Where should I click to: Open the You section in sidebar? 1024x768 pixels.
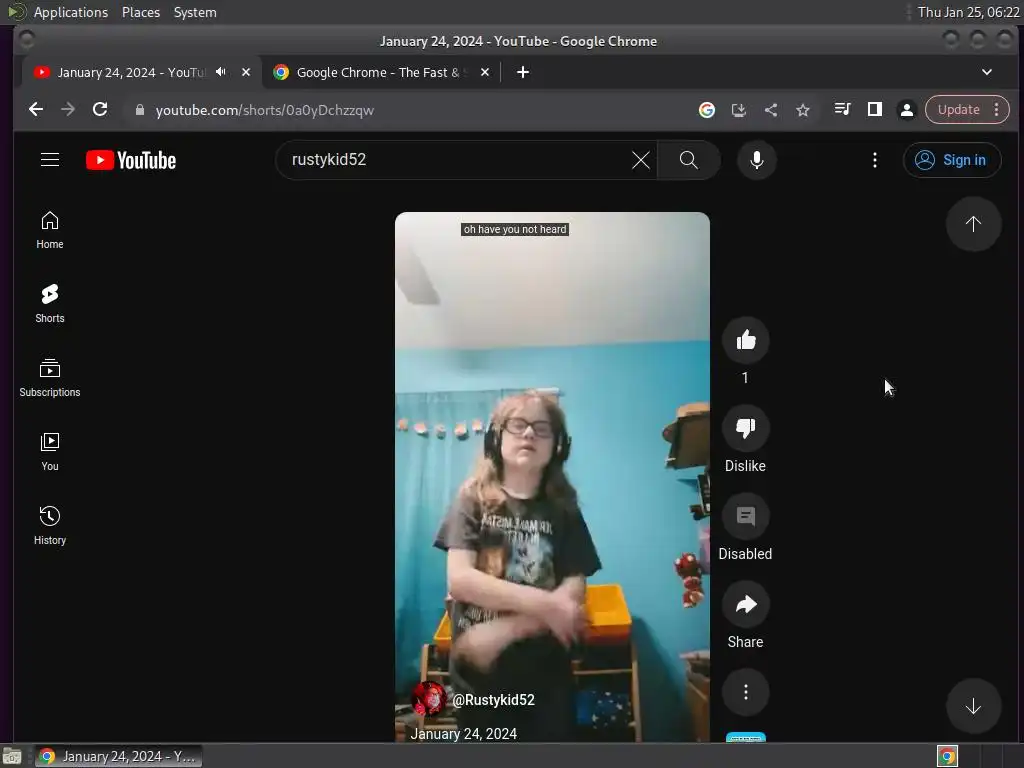pyautogui.click(x=50, y=452)
